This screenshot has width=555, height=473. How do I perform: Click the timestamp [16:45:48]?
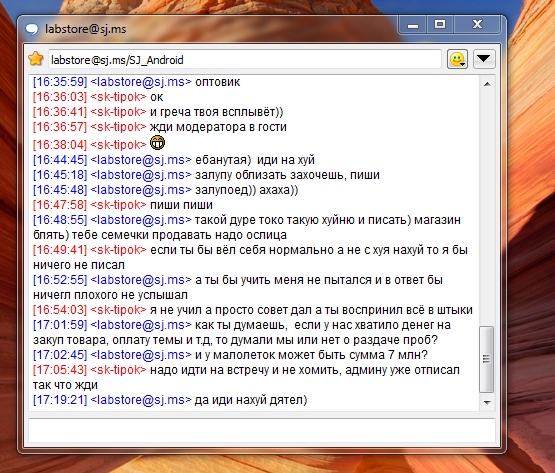click(60, 190)
